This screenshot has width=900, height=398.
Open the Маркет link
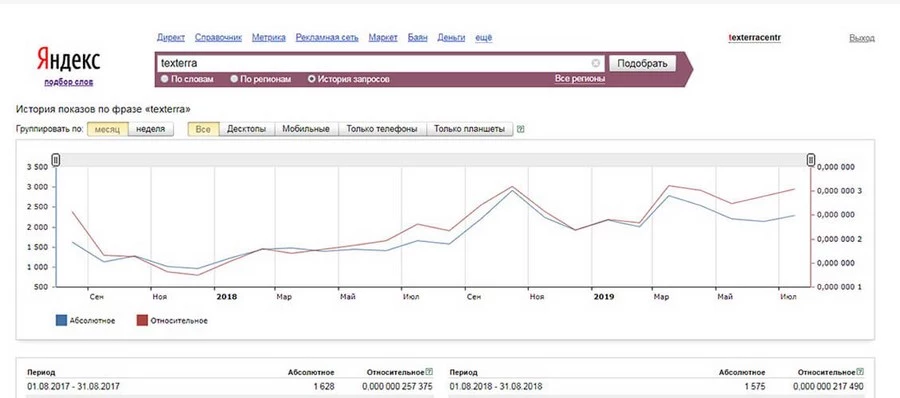point(383,38)
